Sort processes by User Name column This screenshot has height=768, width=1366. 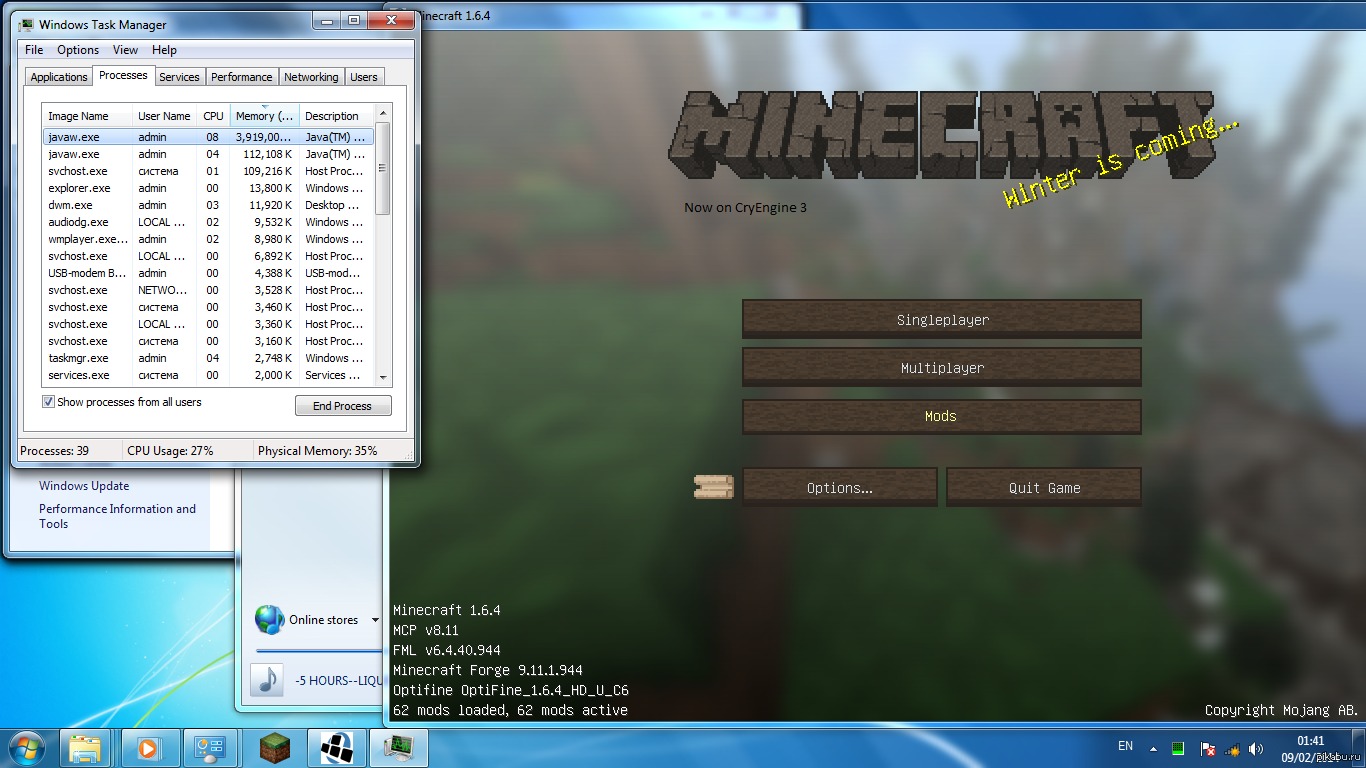point(165,116)
